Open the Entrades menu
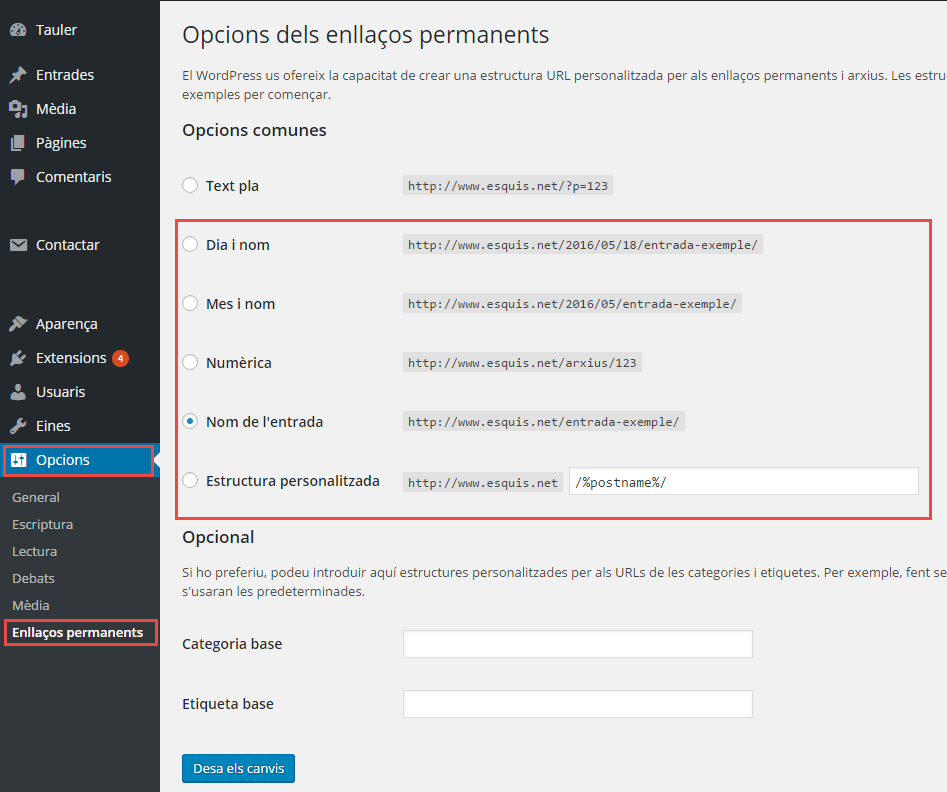 pyautogui.click(x=65, y=75)
